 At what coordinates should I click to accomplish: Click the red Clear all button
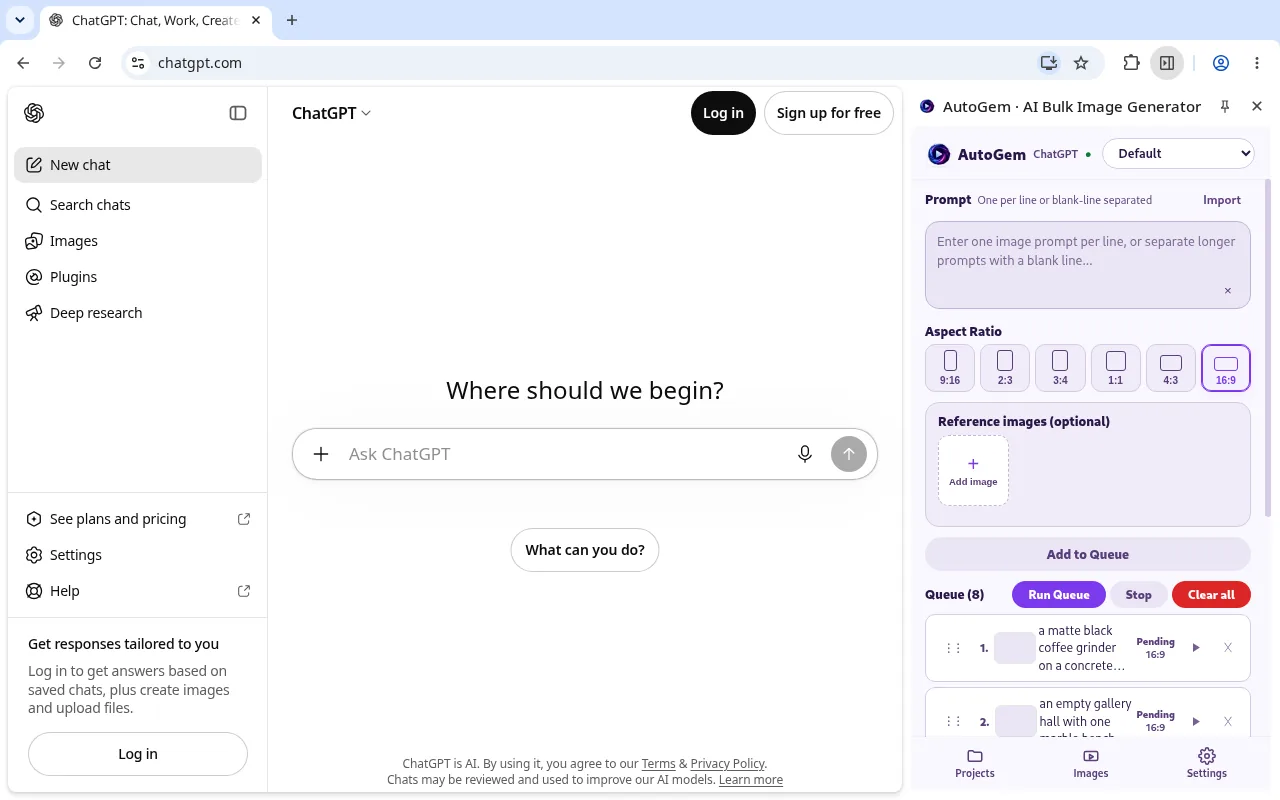coord(1211,595)
